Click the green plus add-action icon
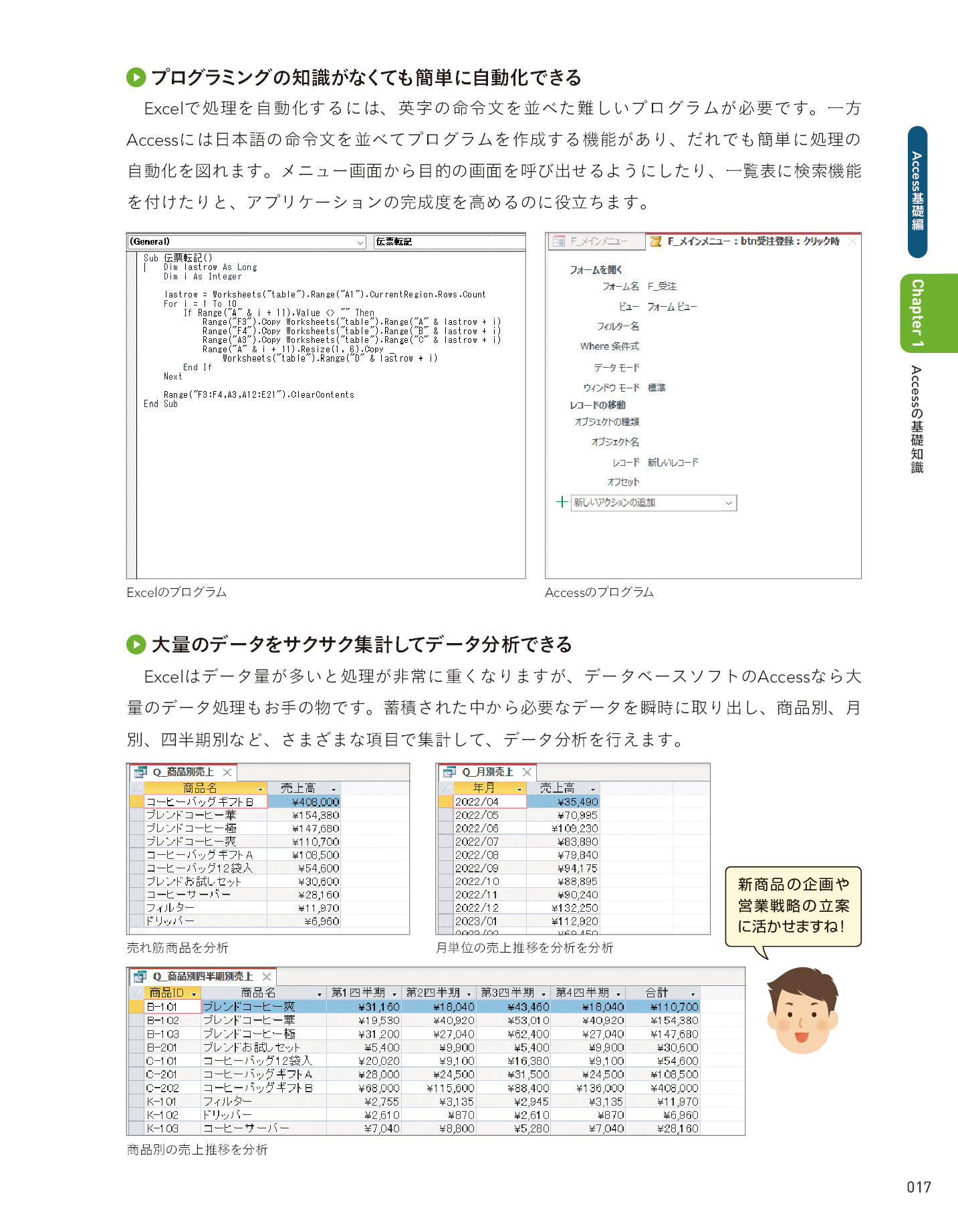 (562, 502)
